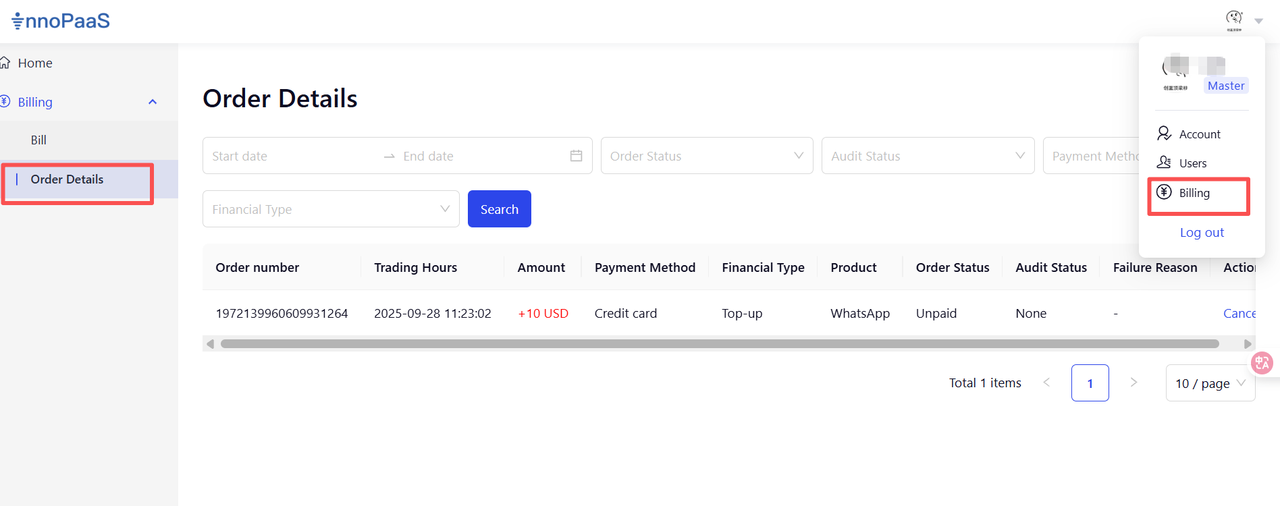Click the Log out link
This screenshot has width=1280, height=506.
pos(1201,232)
